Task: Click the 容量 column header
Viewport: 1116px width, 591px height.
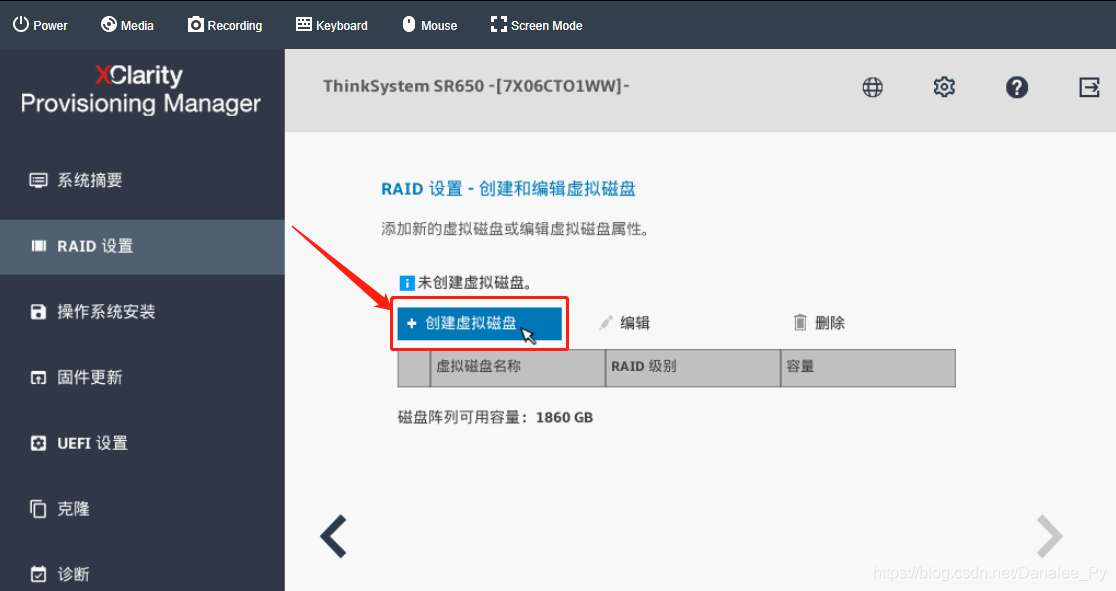Action: pos(868,367)
